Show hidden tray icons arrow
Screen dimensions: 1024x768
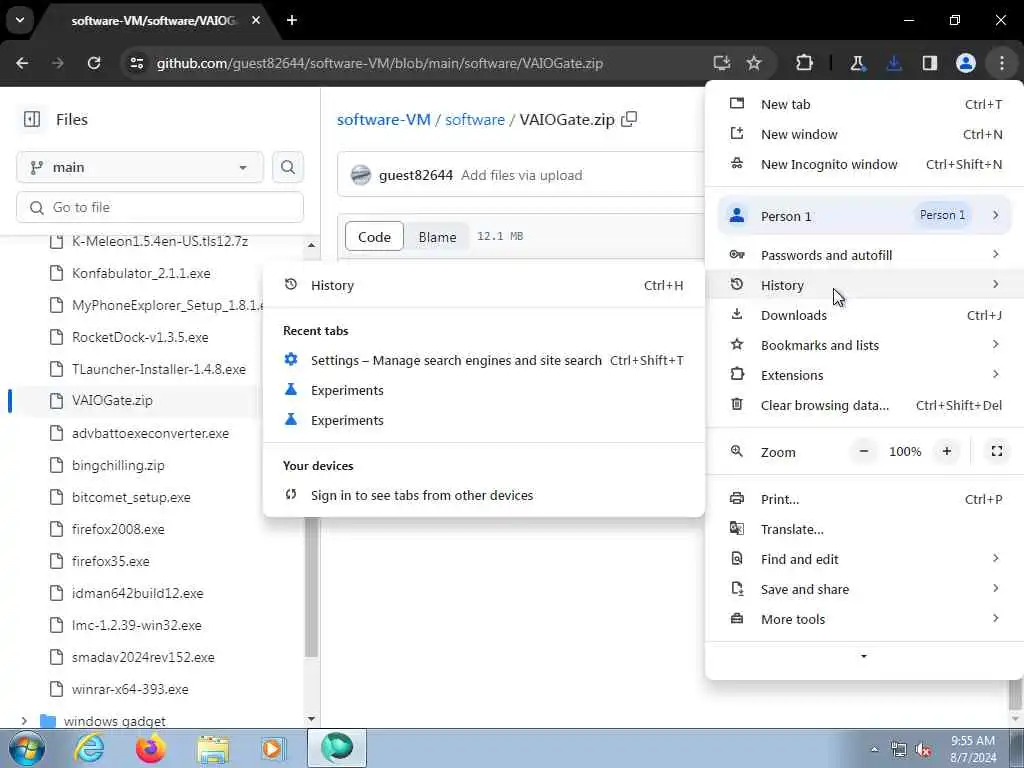(874, 750)
